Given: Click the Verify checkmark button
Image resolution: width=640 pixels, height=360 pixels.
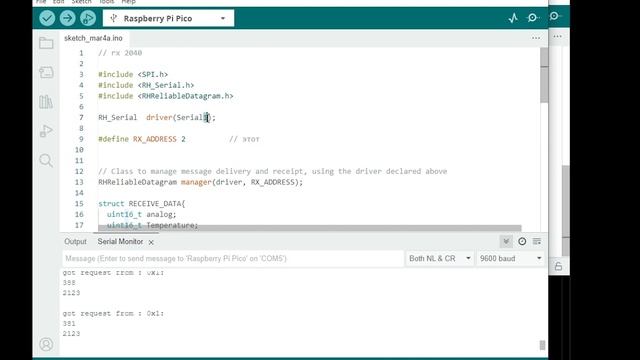Looking at the screenshot, I should coord(47,18).
